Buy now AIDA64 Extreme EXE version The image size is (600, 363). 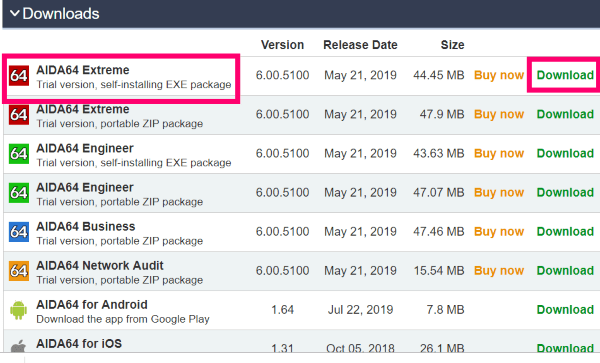click(x=499, y=75)
